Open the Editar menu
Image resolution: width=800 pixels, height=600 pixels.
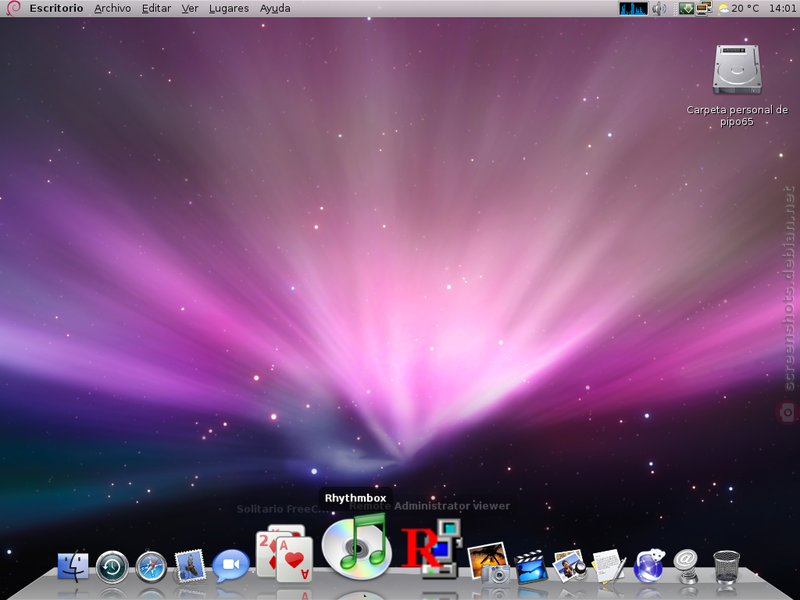tap(156, 8)
